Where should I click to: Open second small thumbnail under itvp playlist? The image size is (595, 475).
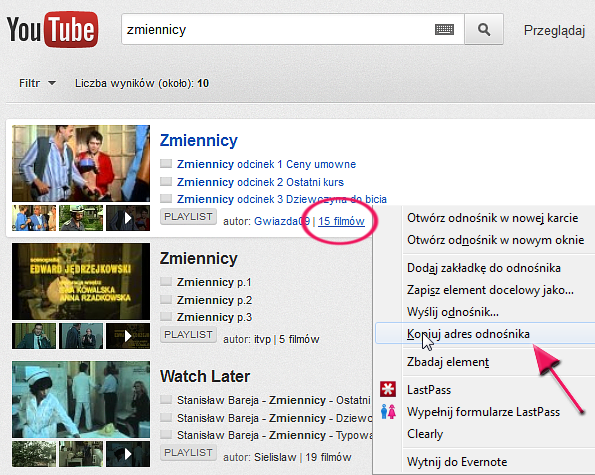(x=81, y=336)
